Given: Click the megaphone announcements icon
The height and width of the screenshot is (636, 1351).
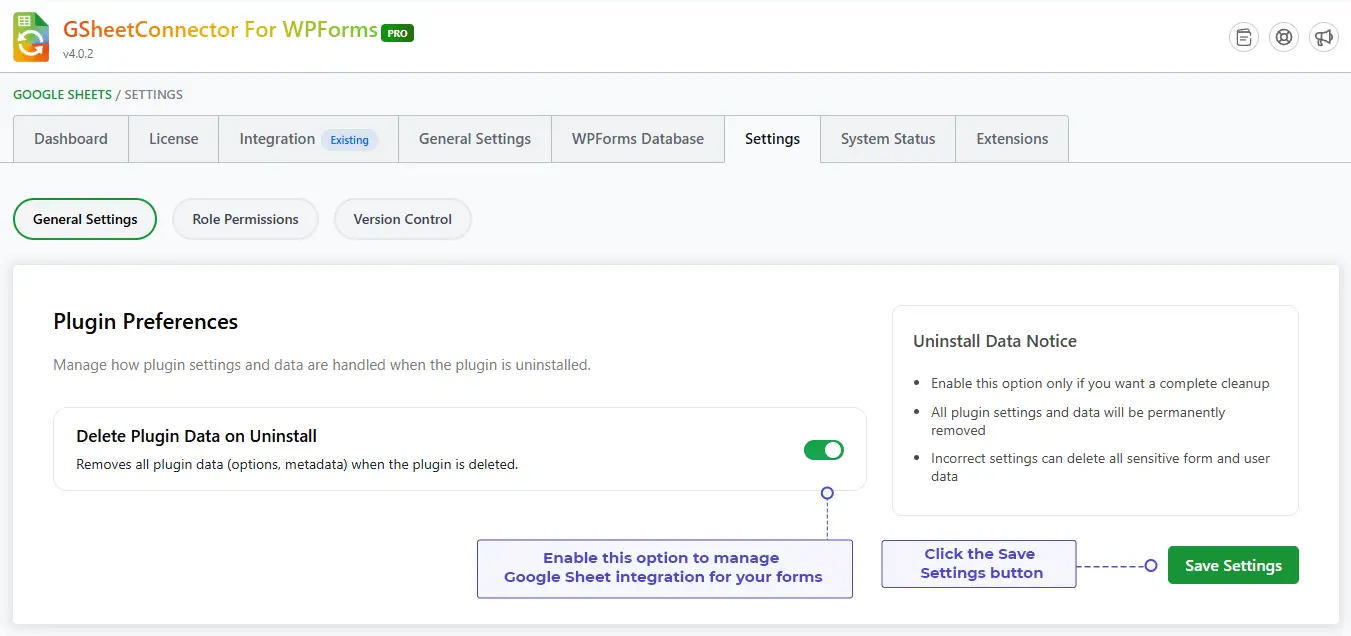Looking at the screenshot, I should click(x=1324, y=37).
